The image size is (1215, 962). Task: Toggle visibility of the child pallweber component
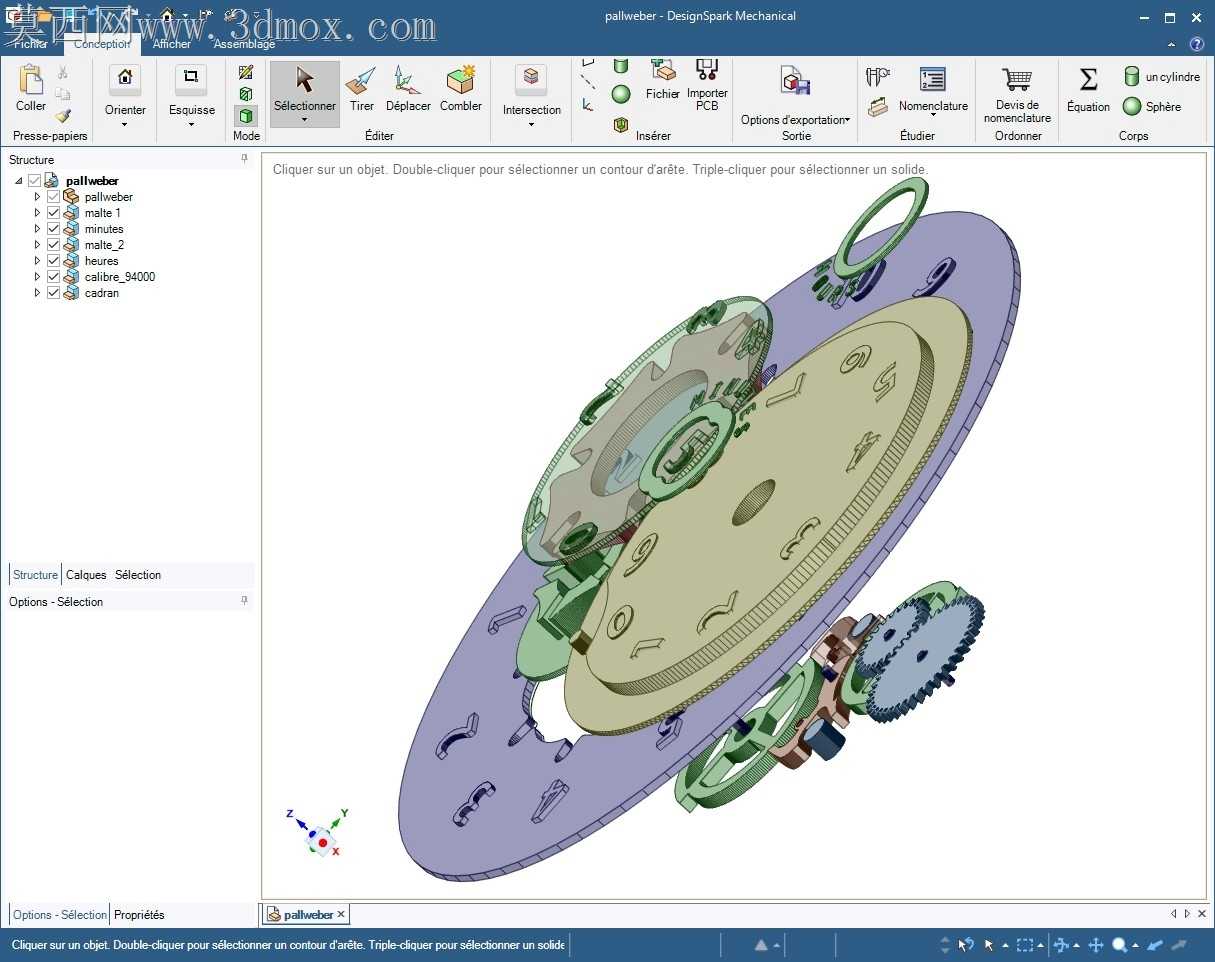pos(54,197)
